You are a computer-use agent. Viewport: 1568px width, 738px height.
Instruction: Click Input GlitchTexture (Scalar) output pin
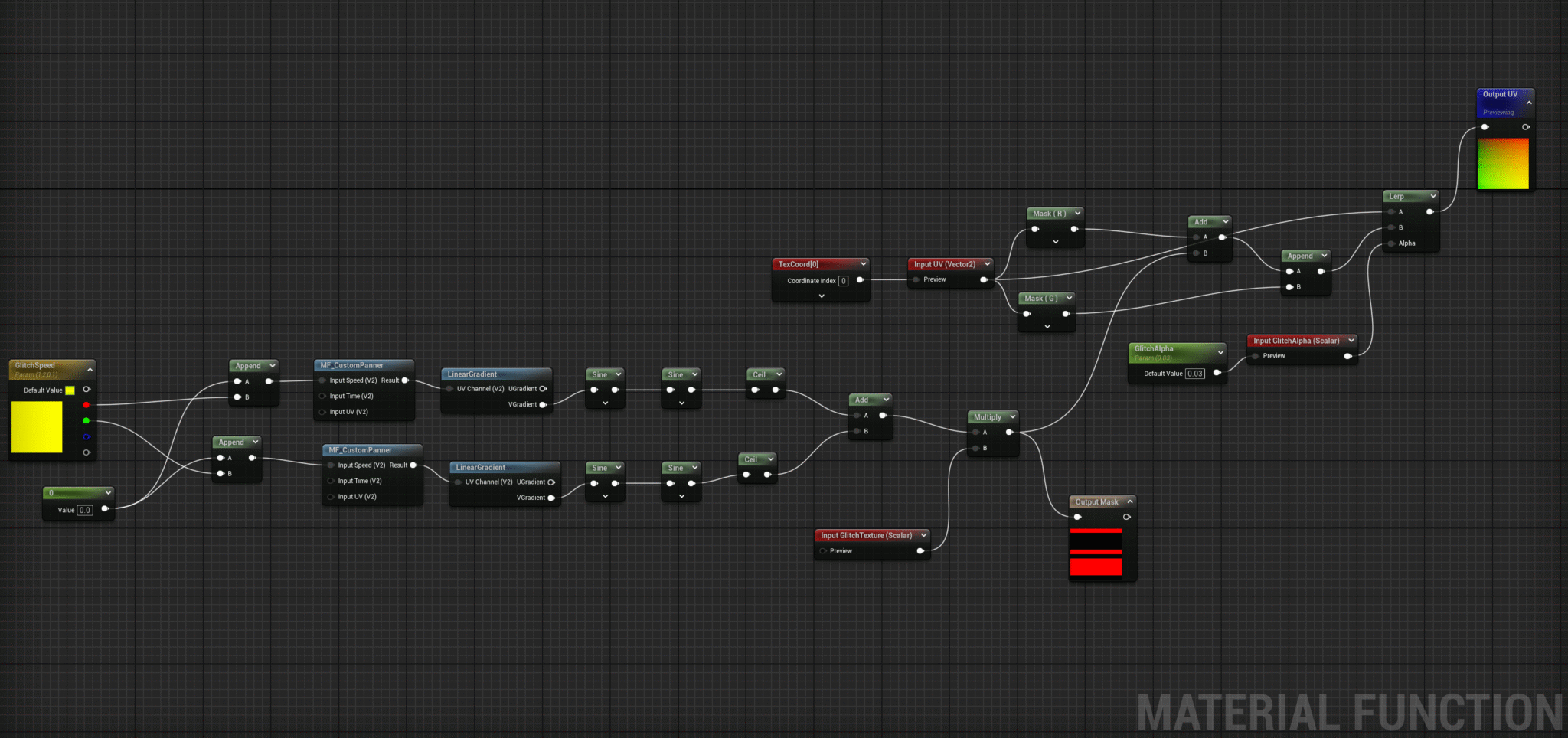[920, 551]
